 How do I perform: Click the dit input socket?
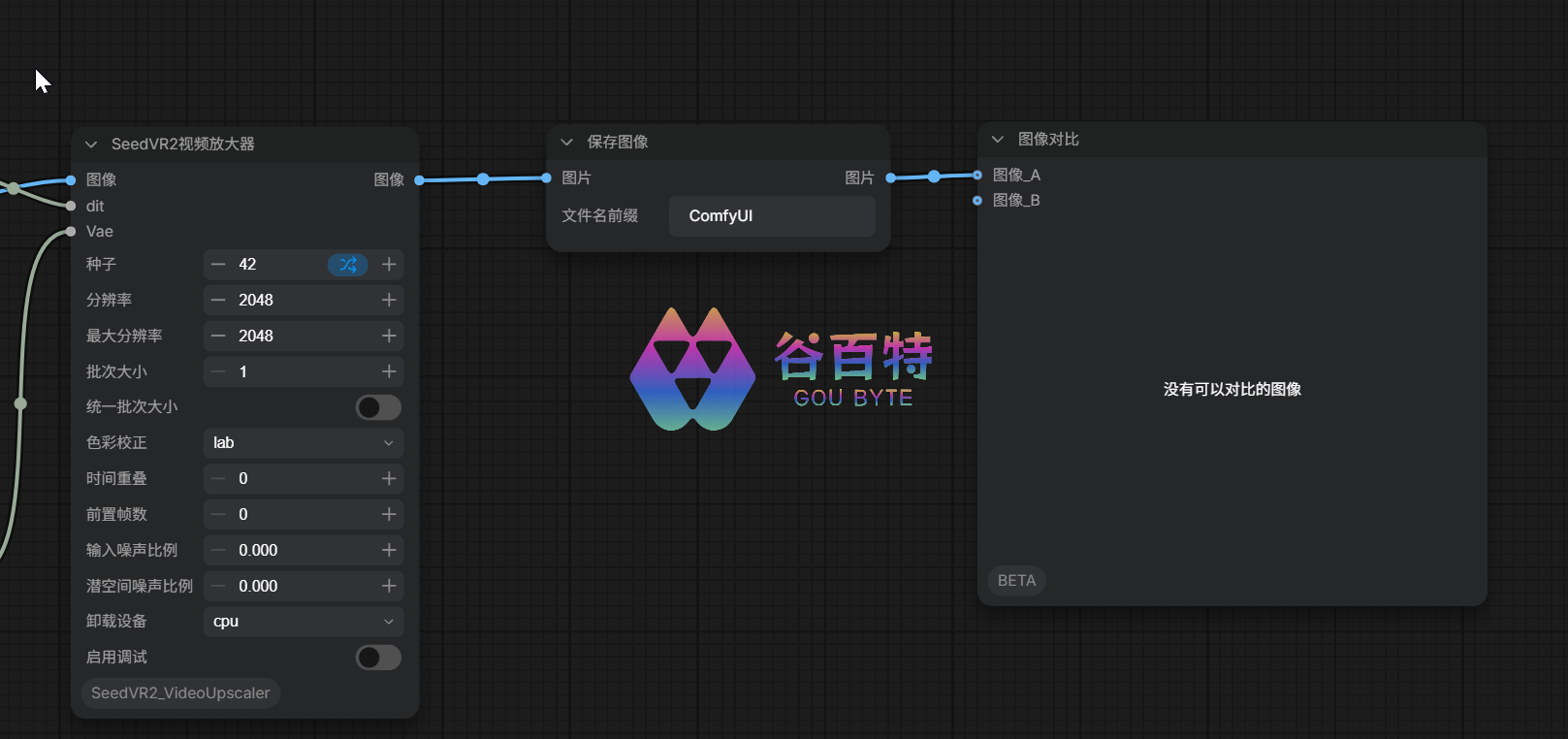(x=71, y=206)
